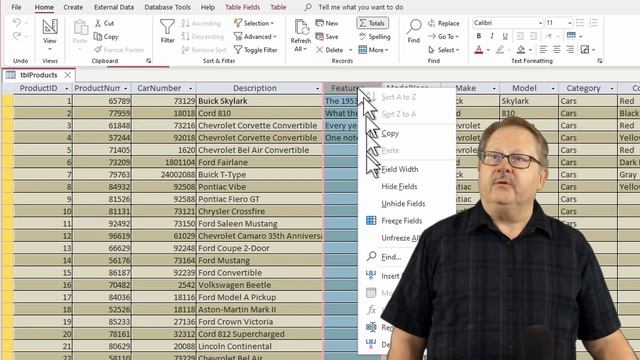Choose Copy from context menu
Viewport: 640px width, 360px height.
[x=390, y=133]
